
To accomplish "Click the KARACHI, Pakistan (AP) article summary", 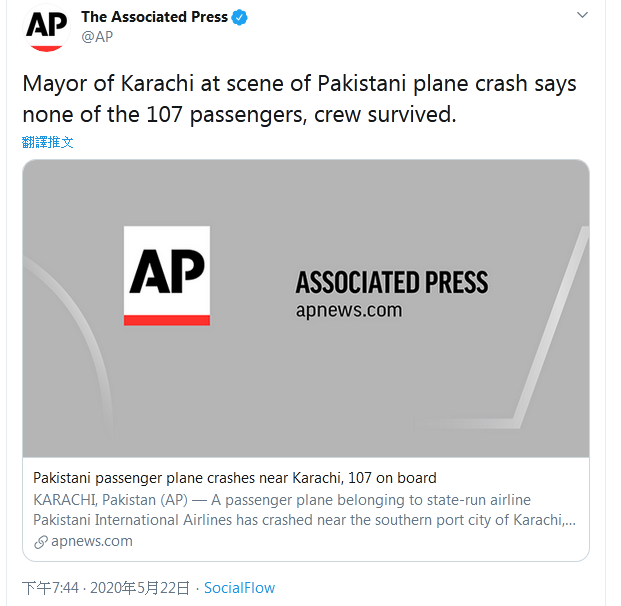I will [282, 499].
